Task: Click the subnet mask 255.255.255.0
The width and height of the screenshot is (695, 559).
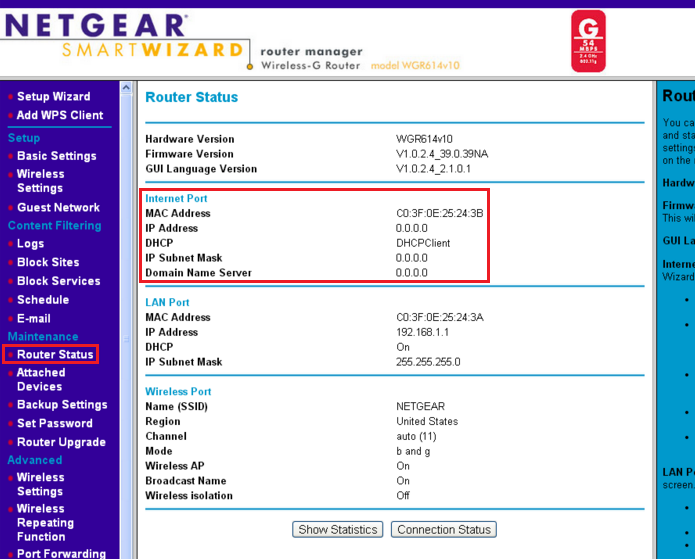Action: pyautogui.click(x=428, y=362)
